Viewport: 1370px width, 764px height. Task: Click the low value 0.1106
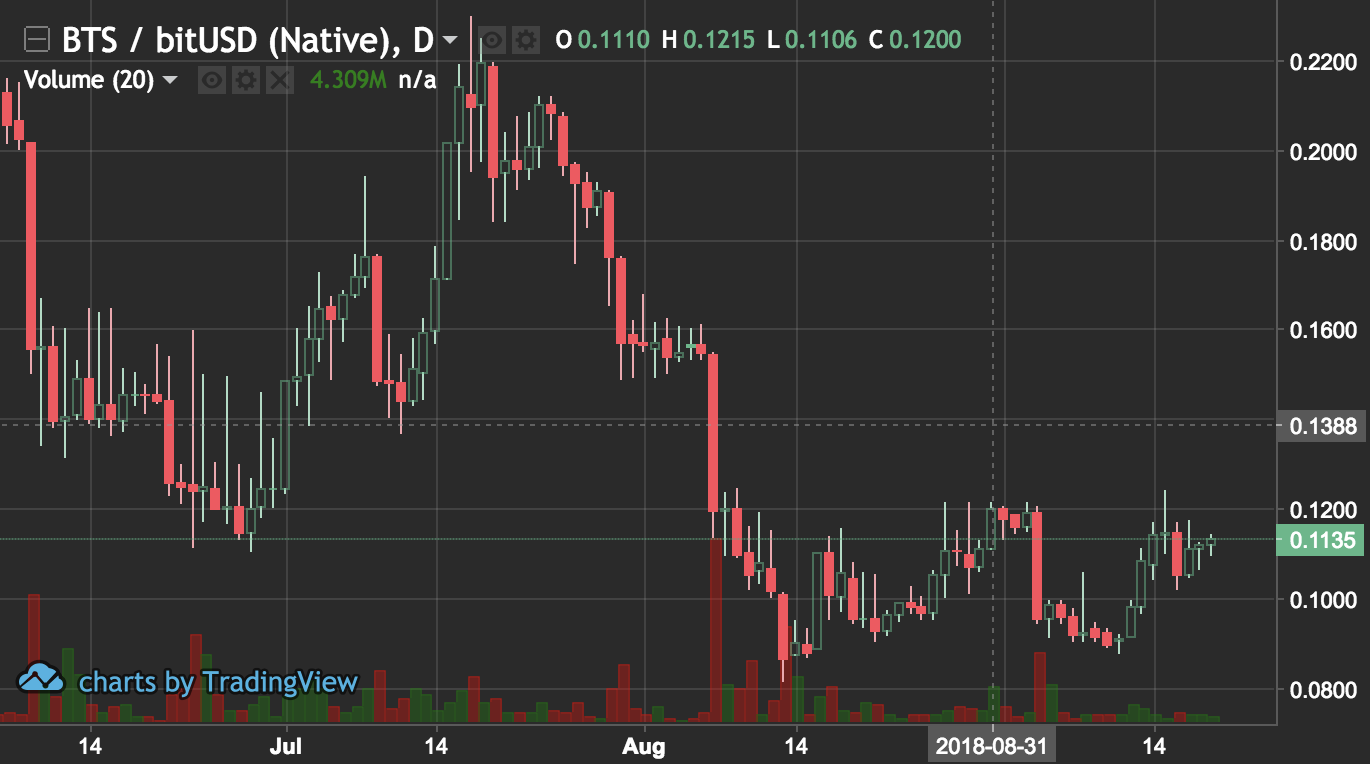tap(821, 41)
